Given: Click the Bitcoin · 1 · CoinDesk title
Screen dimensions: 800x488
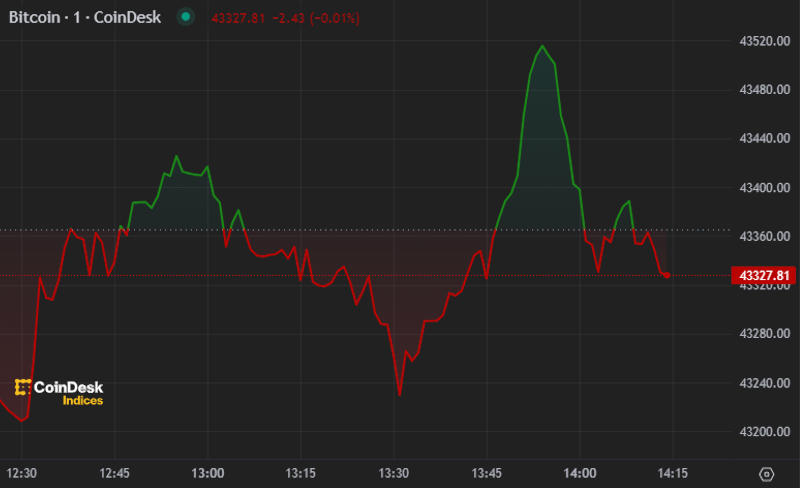Looking at the screenshot, I should pos(84,18).
